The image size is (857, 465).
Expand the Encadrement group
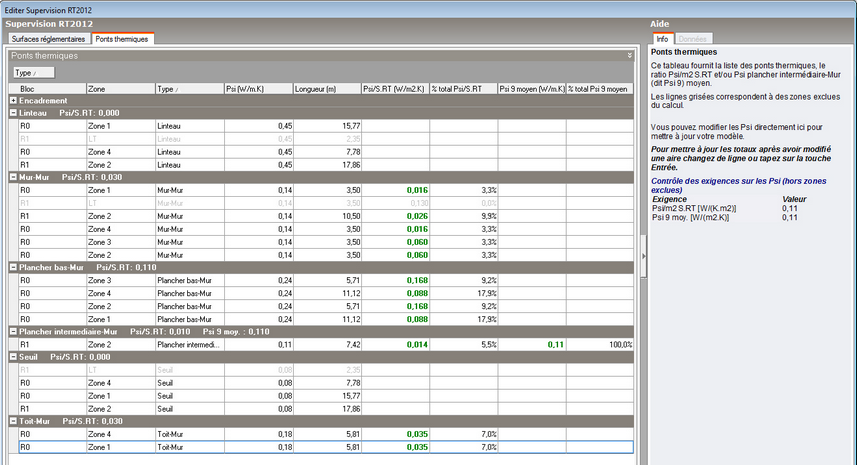point(13,100)
